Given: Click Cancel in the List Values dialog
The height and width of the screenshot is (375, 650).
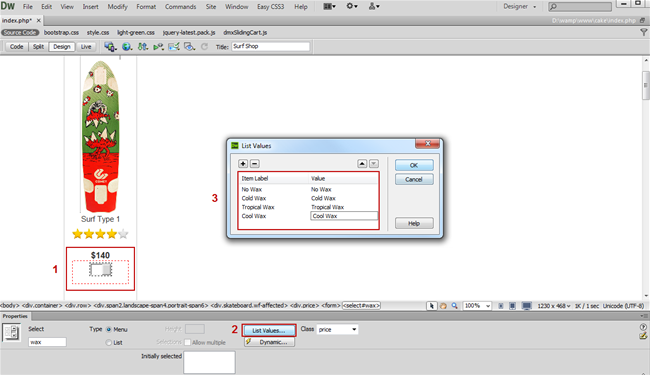Looking at the screenshot, I should tap(414, 179).
